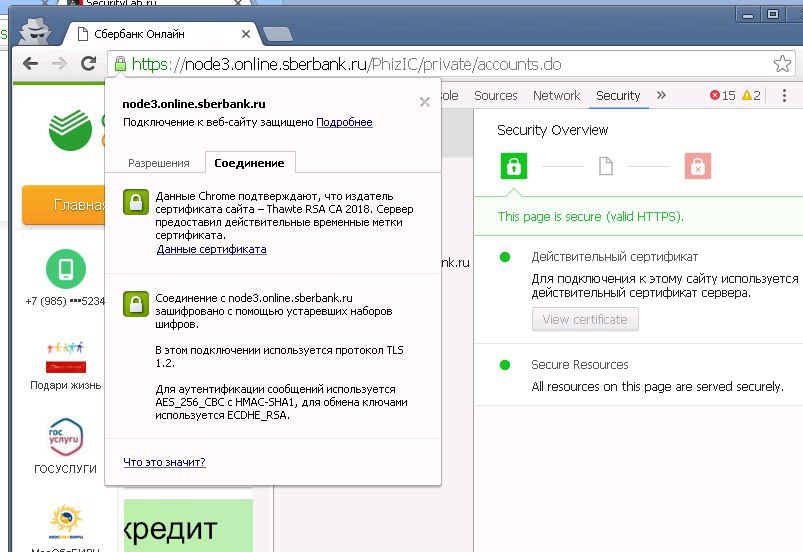Close the site information popup

pos(425,102)
